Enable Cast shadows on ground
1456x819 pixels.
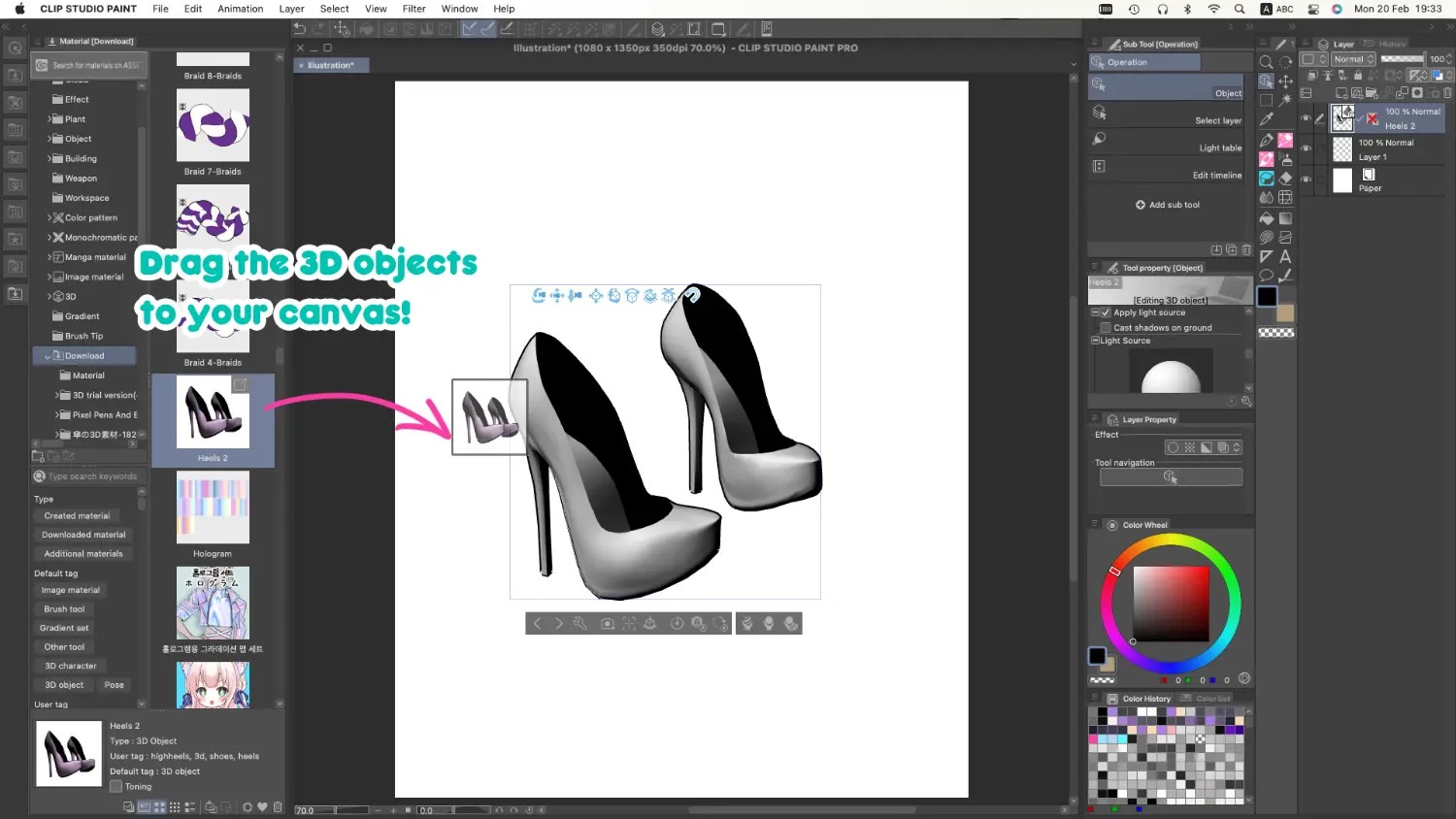click(1106, 327)
